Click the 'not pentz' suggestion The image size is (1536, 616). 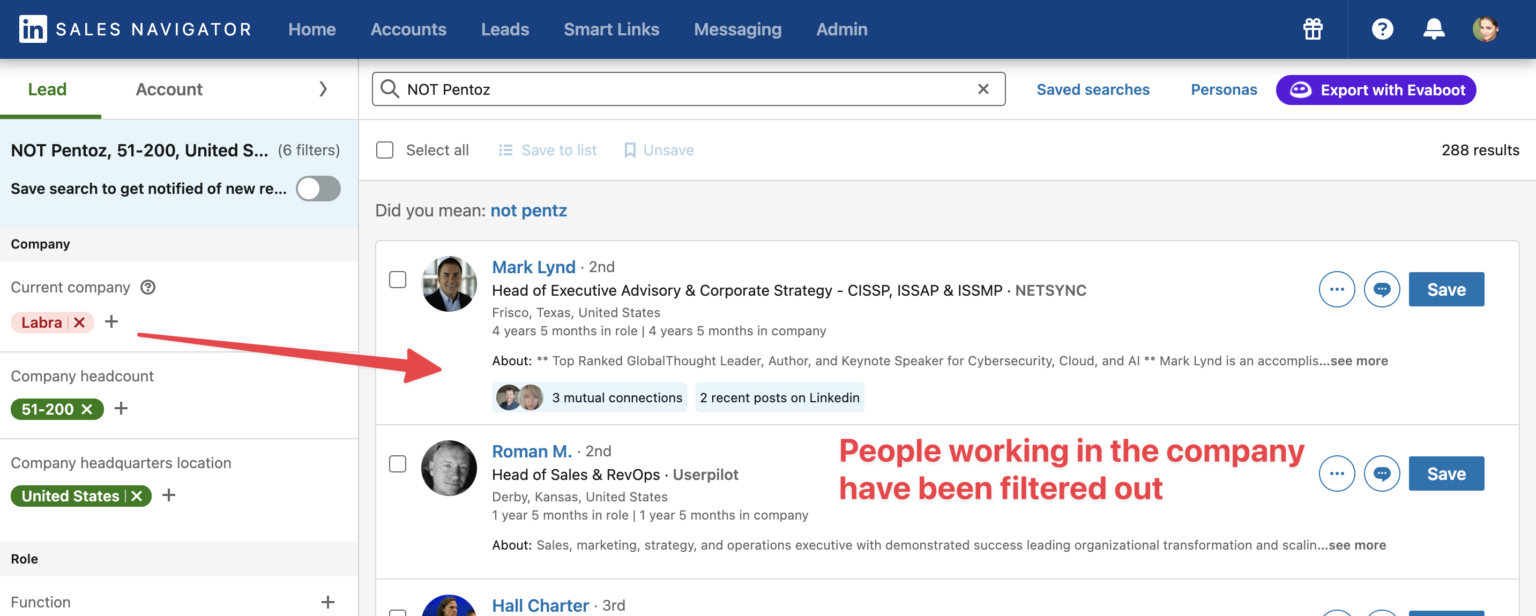click(x=528, y=210)
